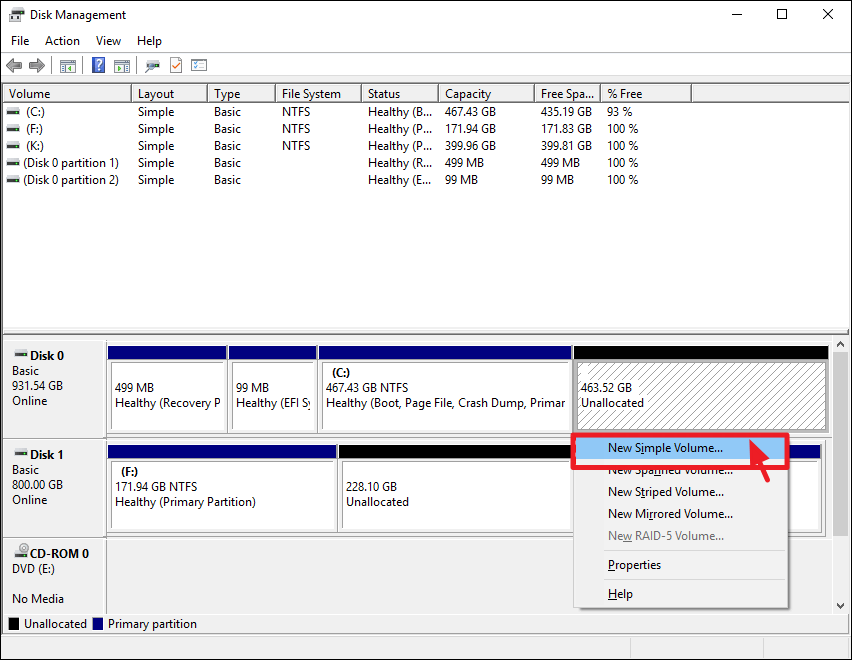Click the blue Primary partition legend swatch
The height and width of the screenshot is (660, 852).
tap(98, 624)
